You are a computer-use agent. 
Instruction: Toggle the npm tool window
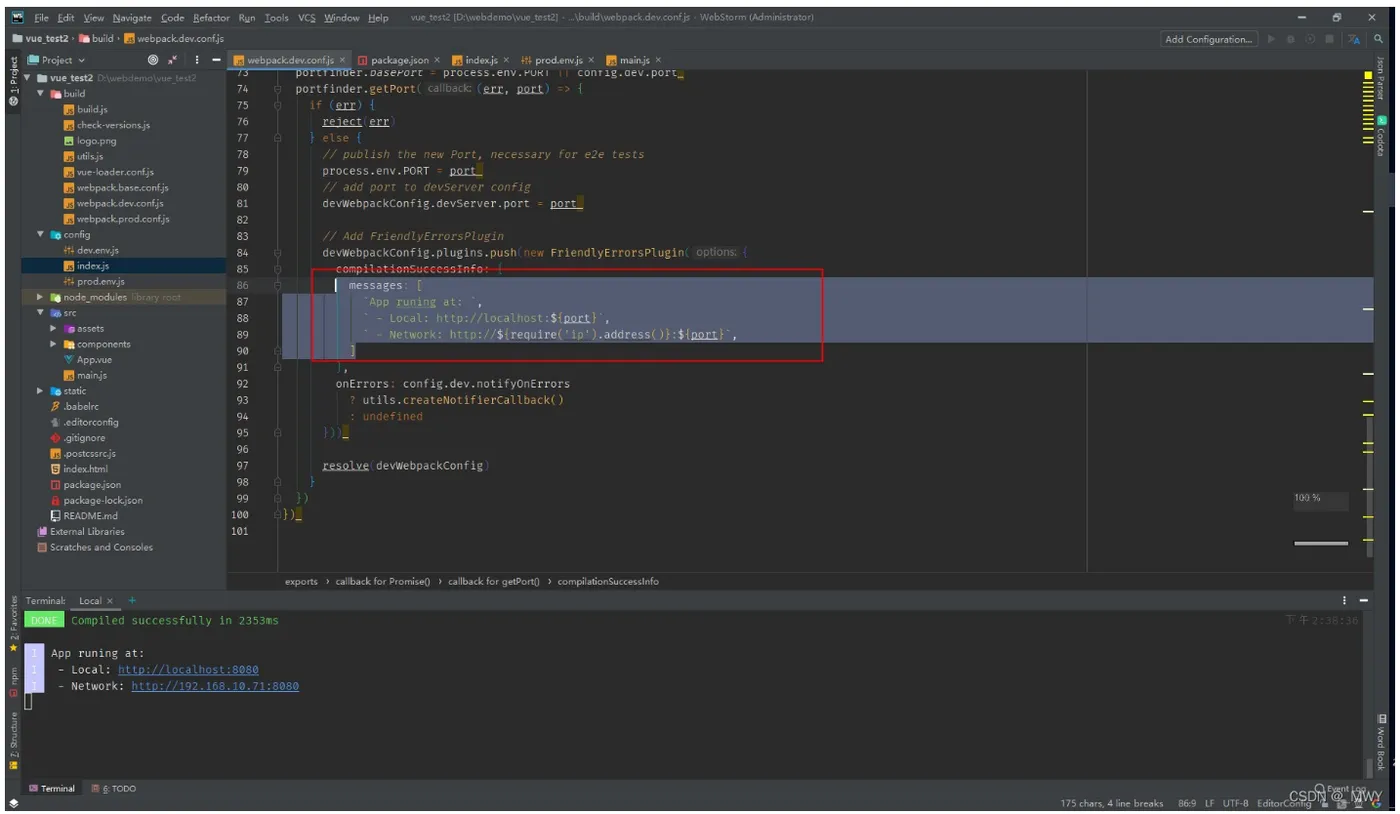pyautogui.click(x=14, y=681)
